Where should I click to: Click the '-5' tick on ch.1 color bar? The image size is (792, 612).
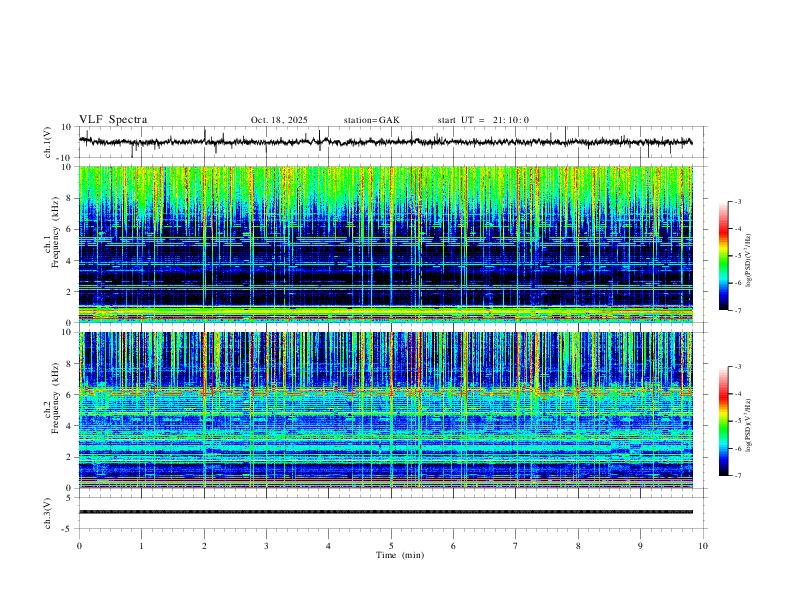[738, 256]
